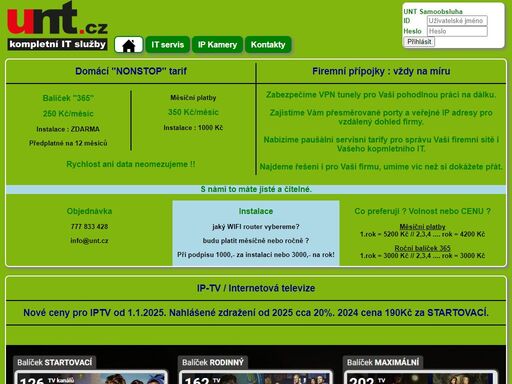The width and height of the screenshot is (512, 384).
Task: Open the Balíček RODINNÝ package thumbnail
Action: pyautogui.click(x=255, y=377)
